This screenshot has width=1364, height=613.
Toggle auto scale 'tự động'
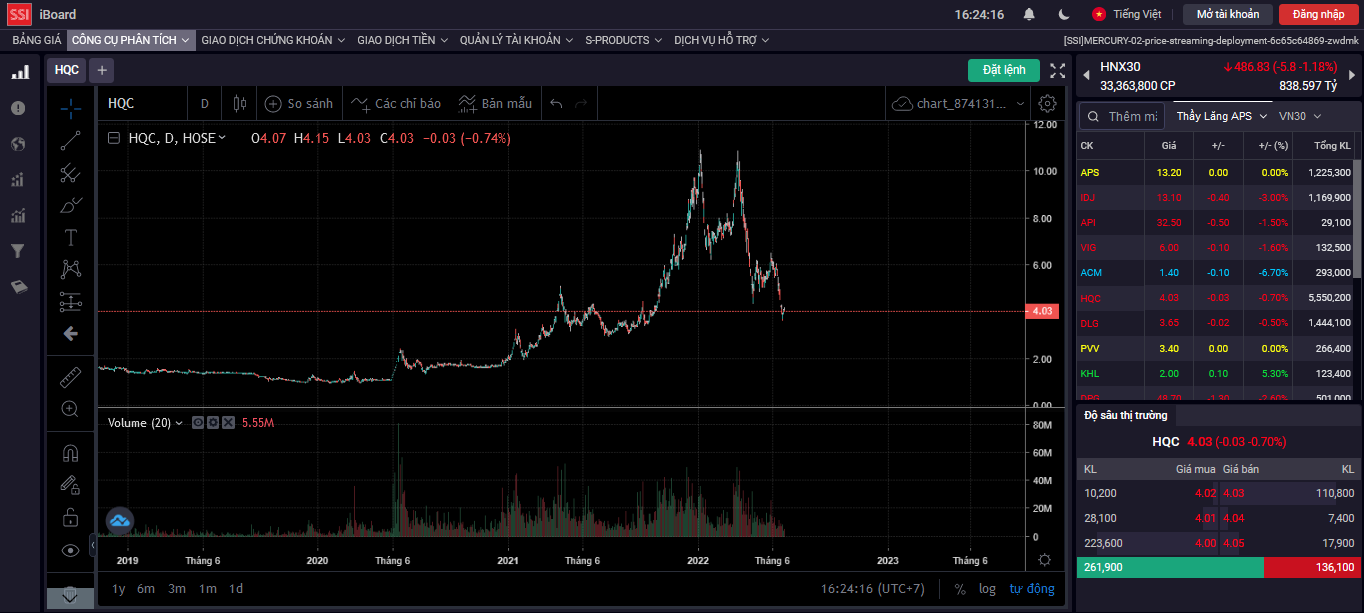point(1031,589)
